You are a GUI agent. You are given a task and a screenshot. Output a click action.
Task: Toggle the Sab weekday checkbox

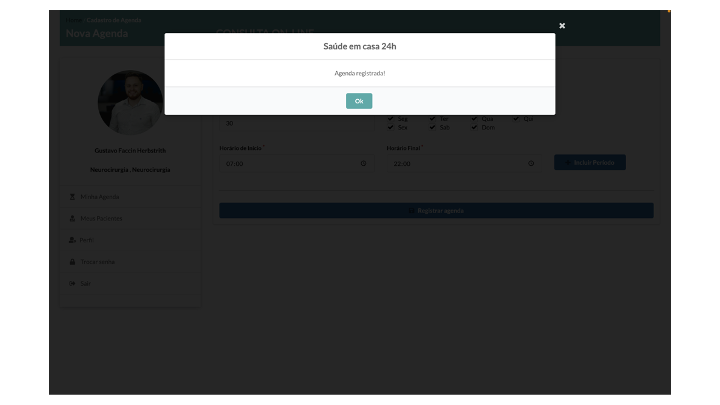click(433, 127)
